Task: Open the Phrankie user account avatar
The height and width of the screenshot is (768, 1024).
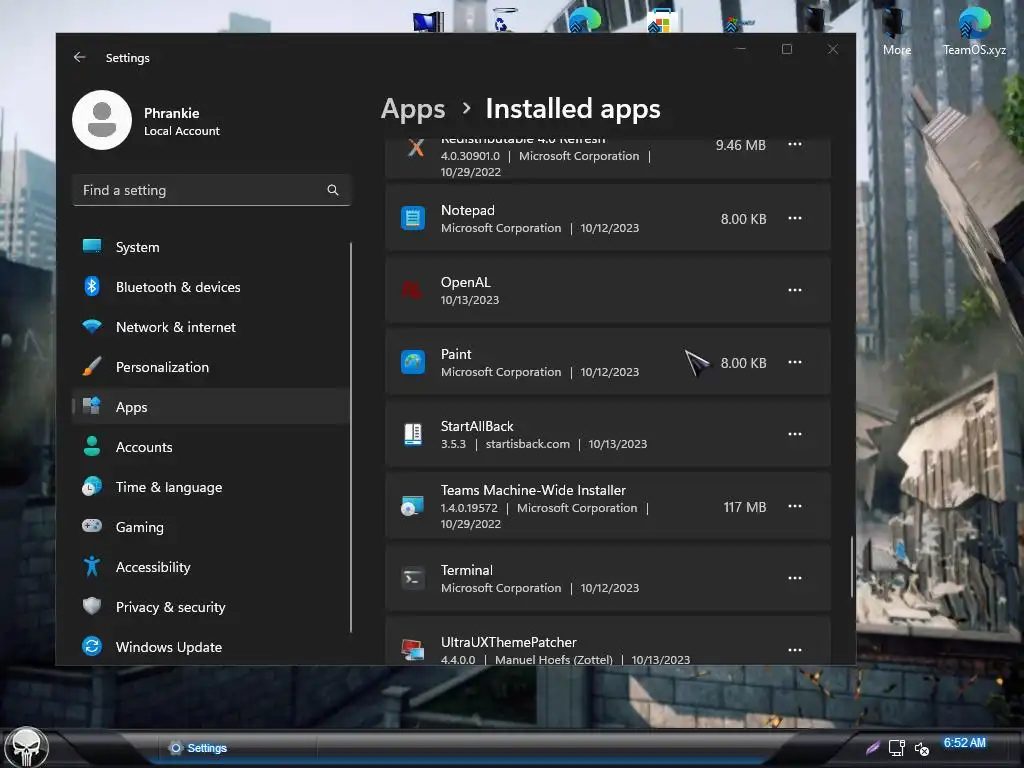Action: click(x=102, y=120)
